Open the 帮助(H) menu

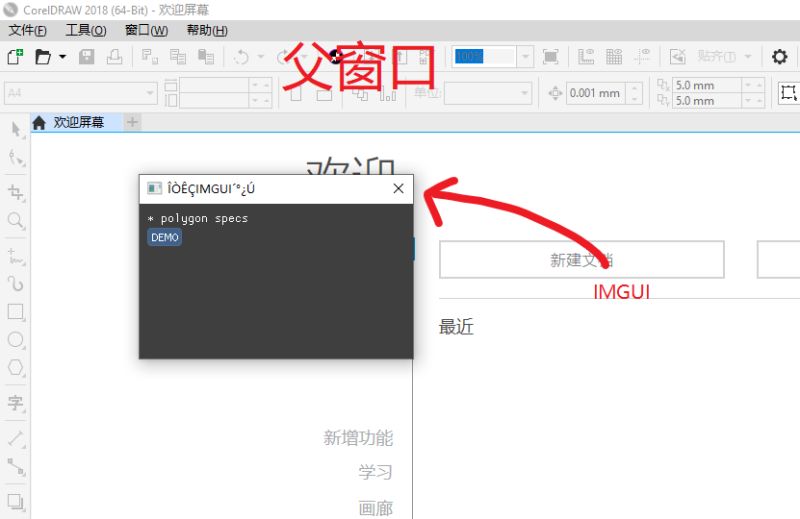(x=207, y=31)
